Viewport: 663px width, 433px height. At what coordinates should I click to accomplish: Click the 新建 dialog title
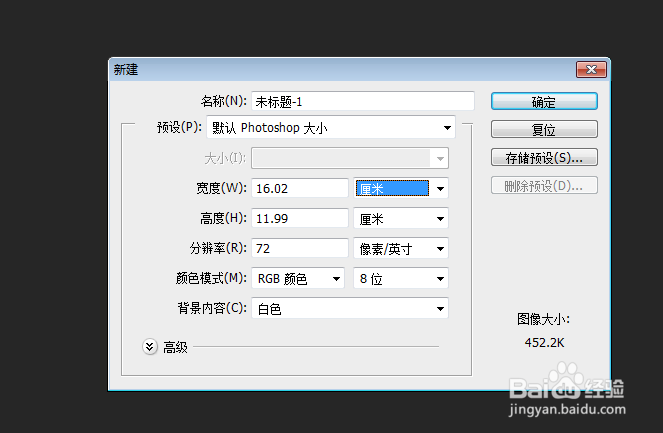pos(126,69)
